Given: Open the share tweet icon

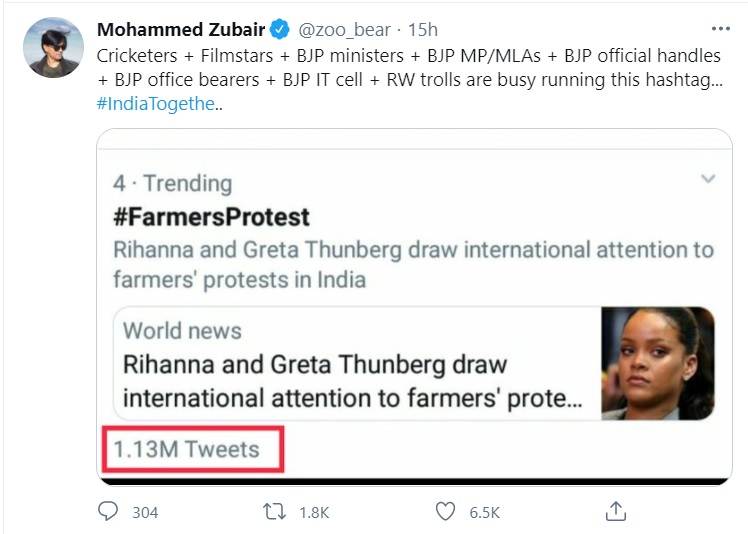Looking at the screenshot, I should point(616,512).
